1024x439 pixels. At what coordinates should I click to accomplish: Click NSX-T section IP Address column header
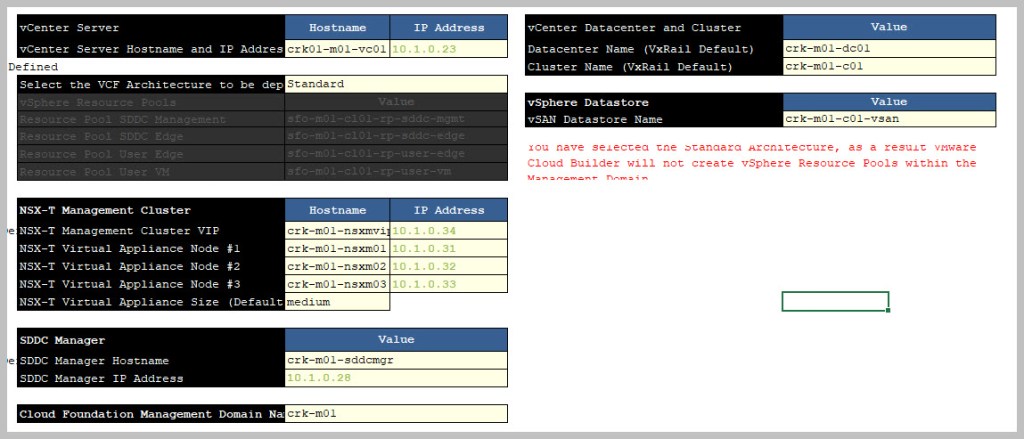point(449,210)
